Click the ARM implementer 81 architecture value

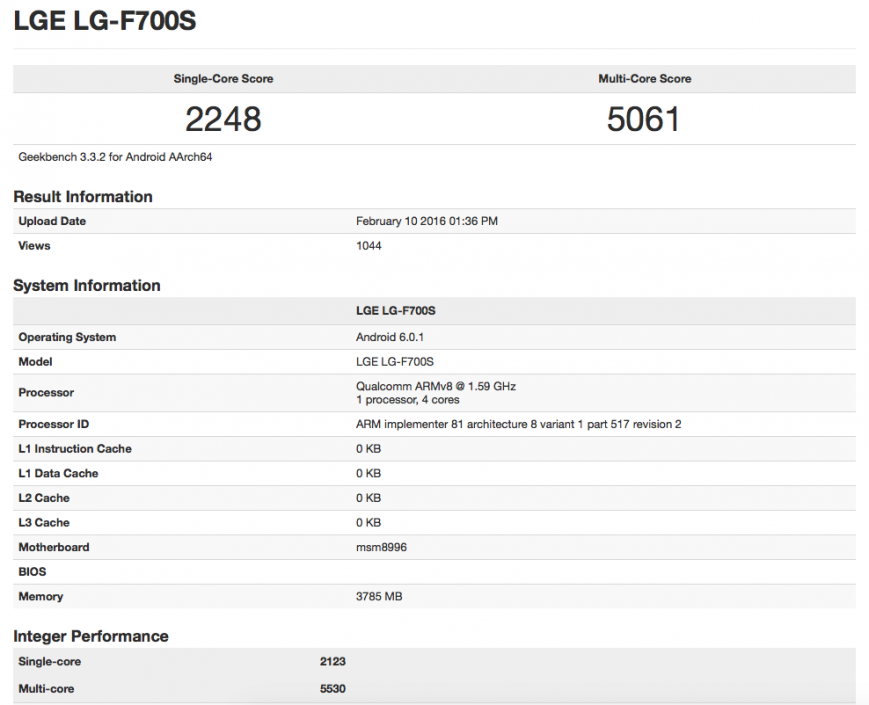pos(518,424)
